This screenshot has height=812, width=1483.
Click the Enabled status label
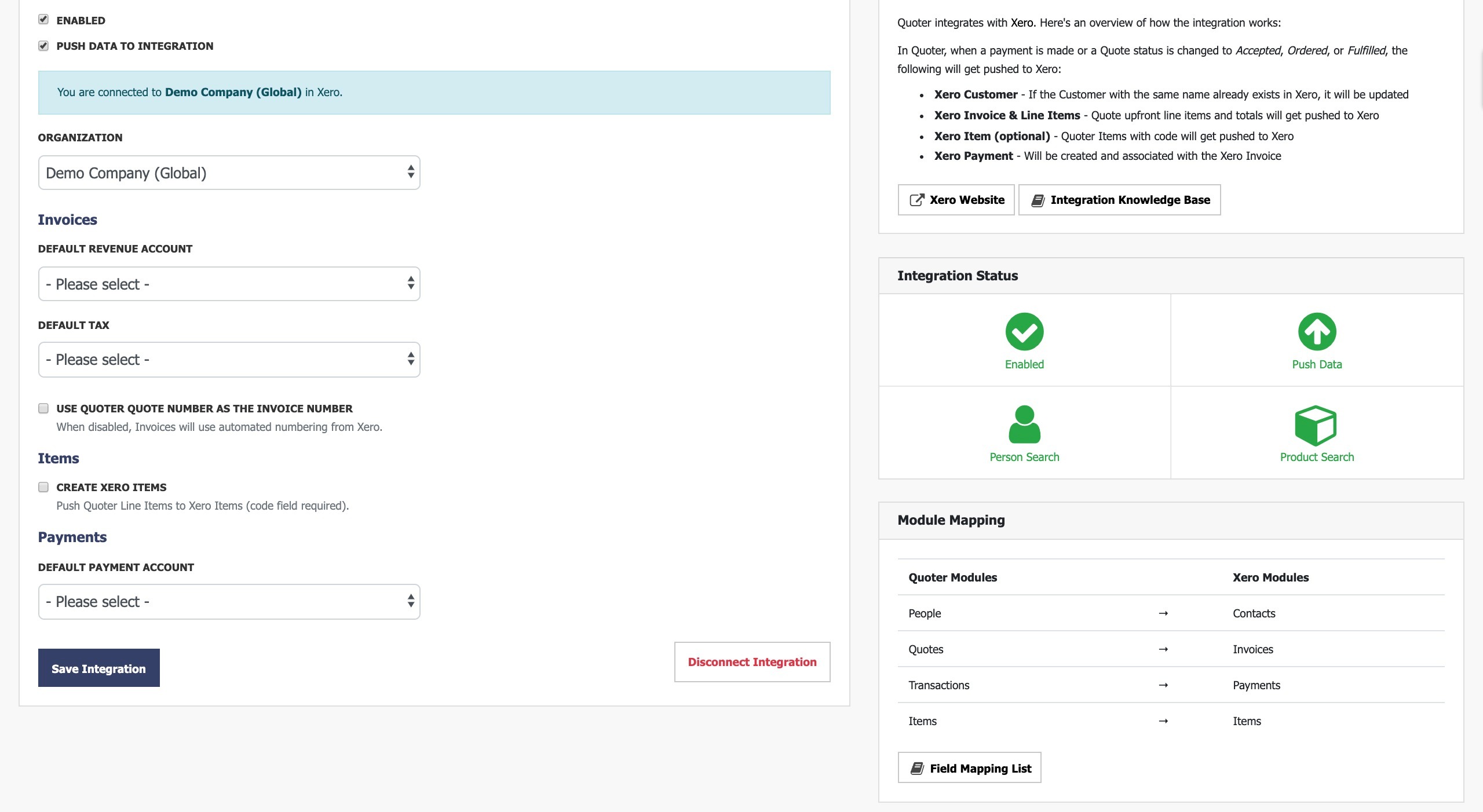1024,364
